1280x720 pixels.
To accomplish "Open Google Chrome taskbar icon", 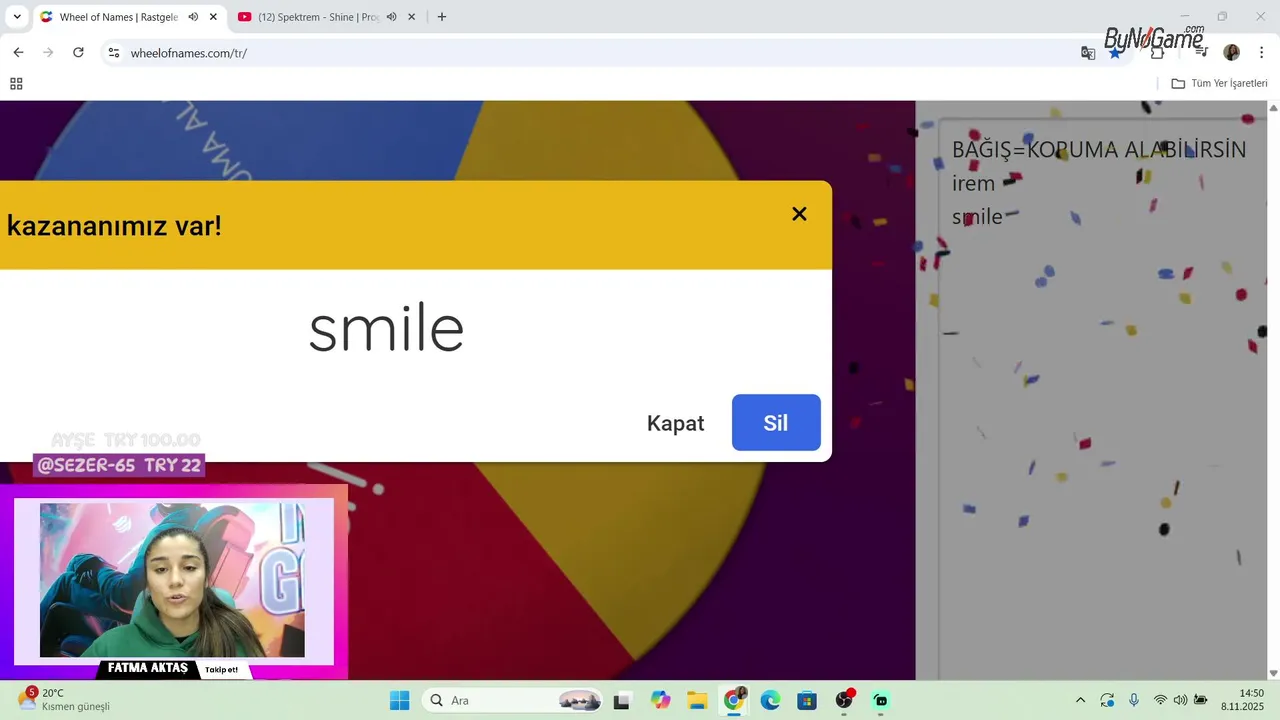I will (x=734, y=700).
